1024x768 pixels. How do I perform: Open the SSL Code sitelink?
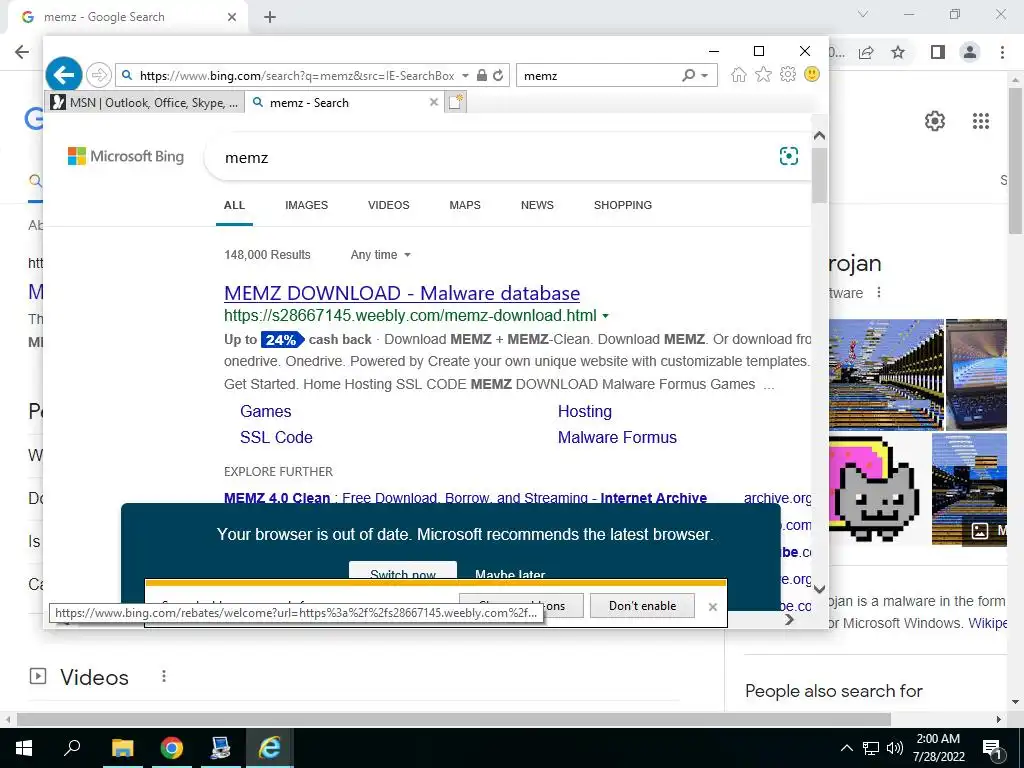coord(276,438)
